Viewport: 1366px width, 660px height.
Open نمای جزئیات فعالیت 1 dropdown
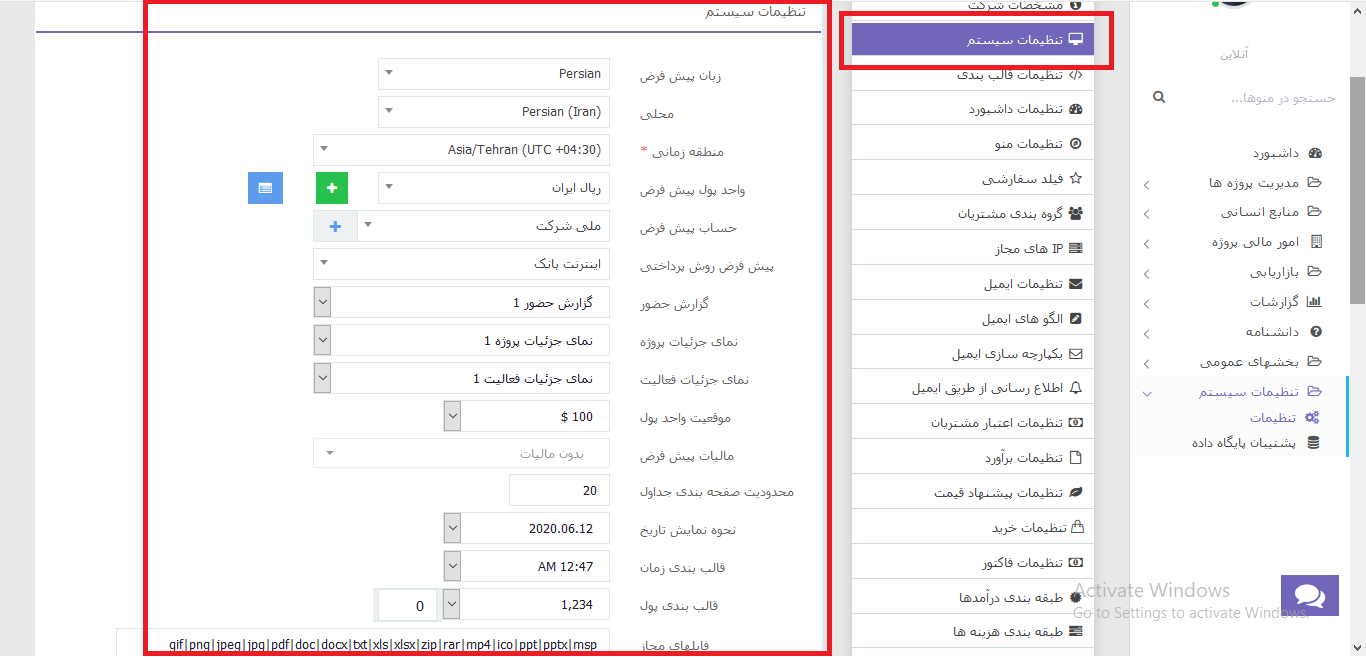point(461,378)
